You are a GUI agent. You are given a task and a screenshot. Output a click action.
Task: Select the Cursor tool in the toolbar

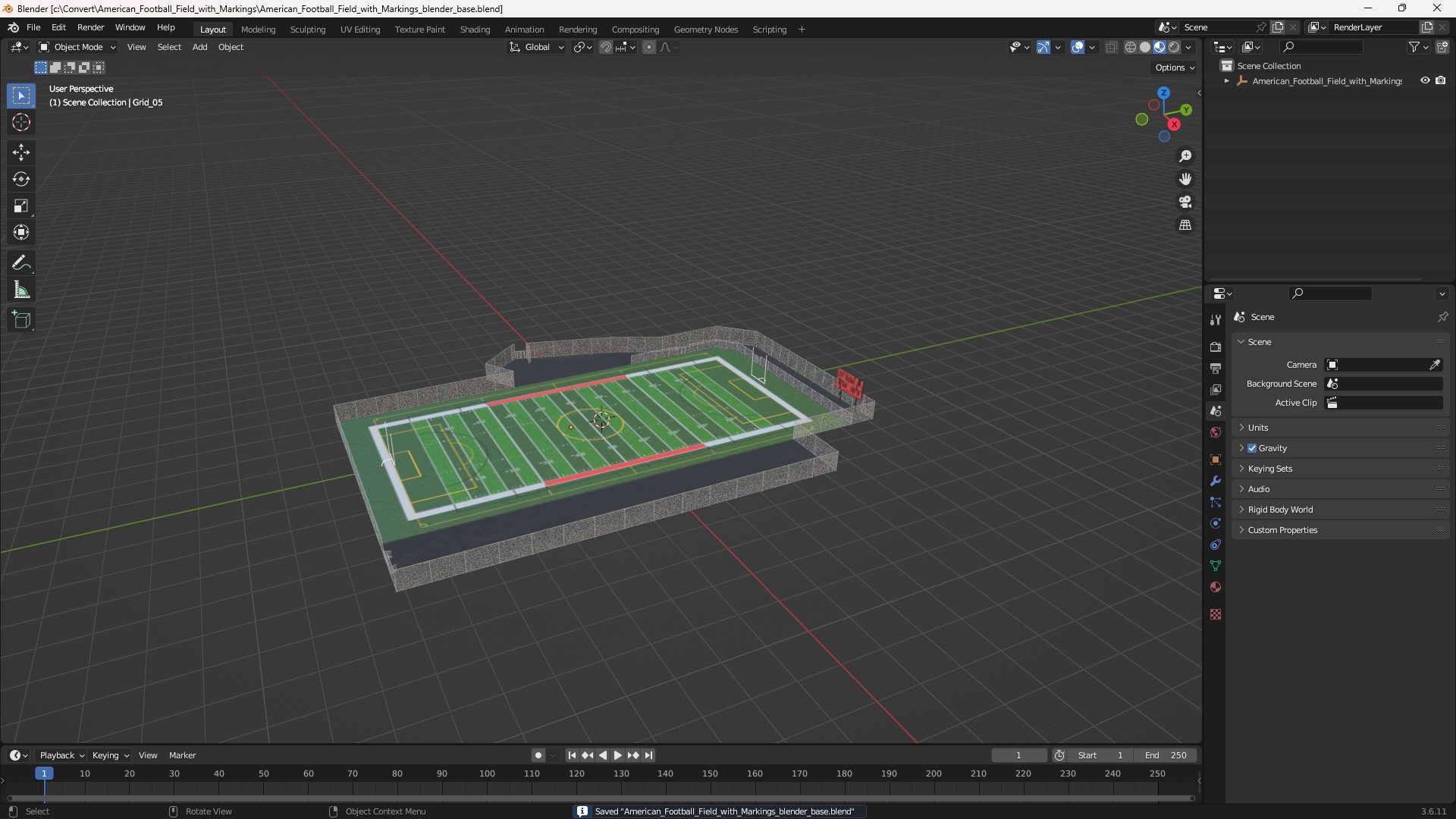(21, 122)
